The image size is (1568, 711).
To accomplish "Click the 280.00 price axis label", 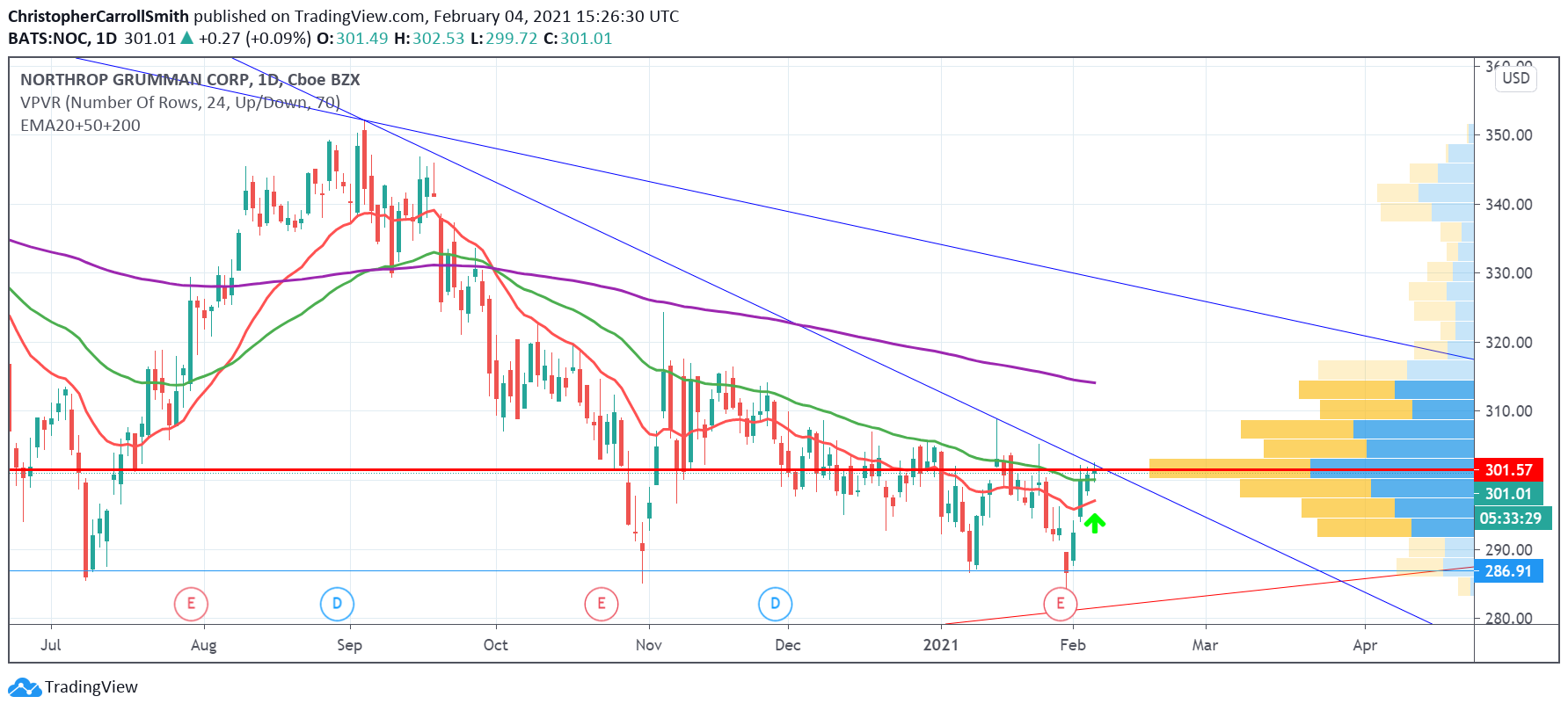I will point(1509,618).
